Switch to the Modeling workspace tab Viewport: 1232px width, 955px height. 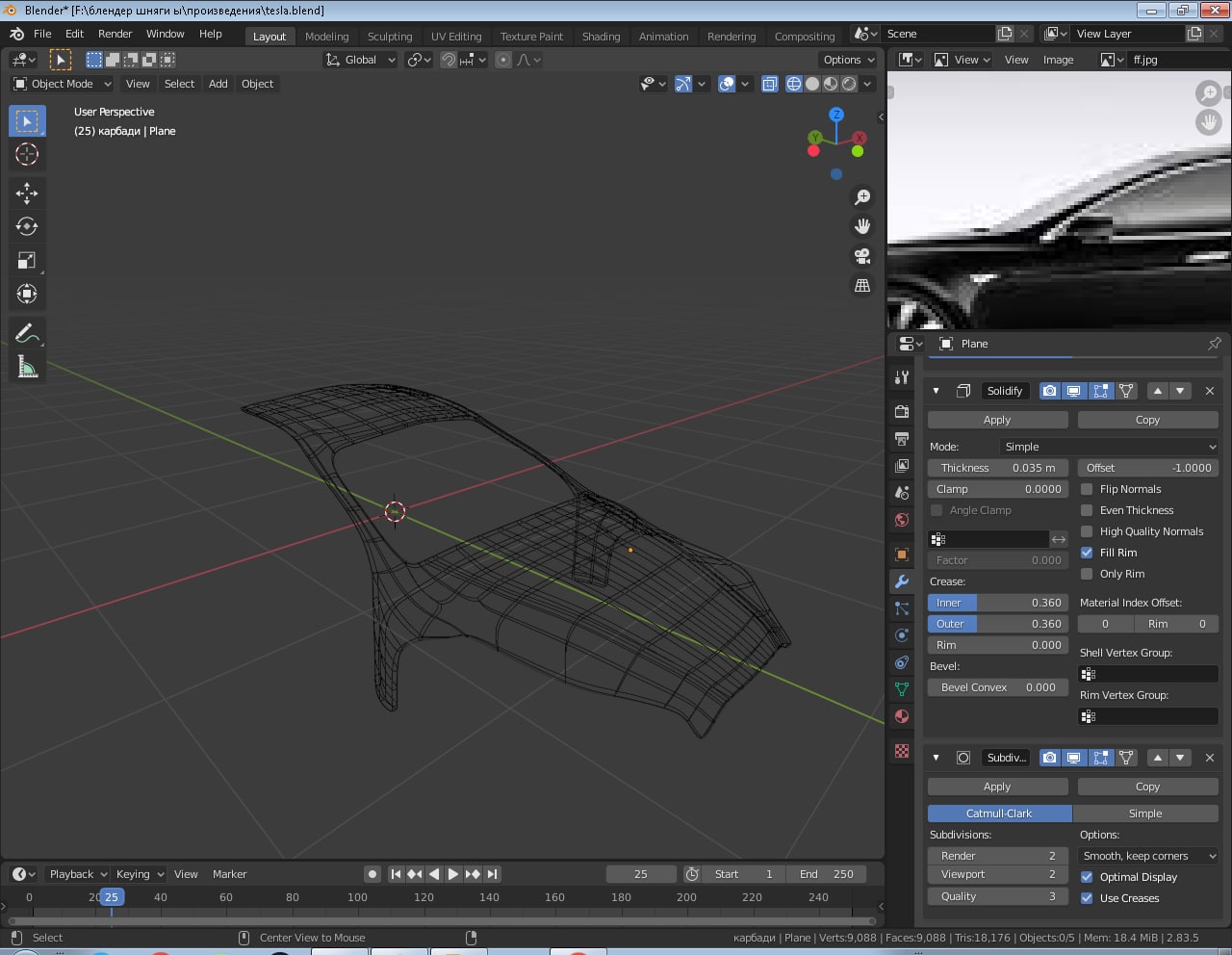pos(326,37)
